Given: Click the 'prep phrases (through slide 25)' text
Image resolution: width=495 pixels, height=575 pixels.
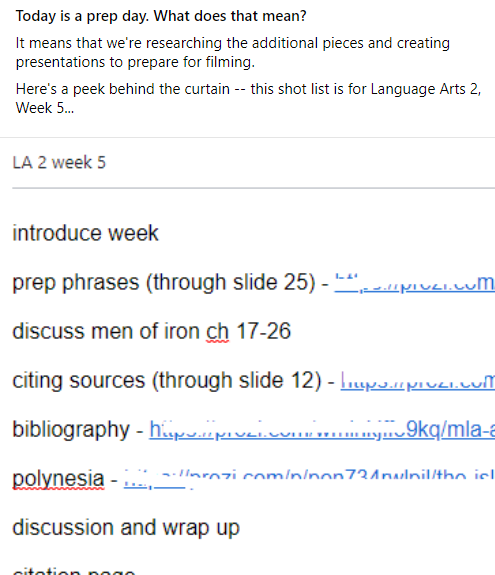Looking at the screenshot, I should 164,283.
